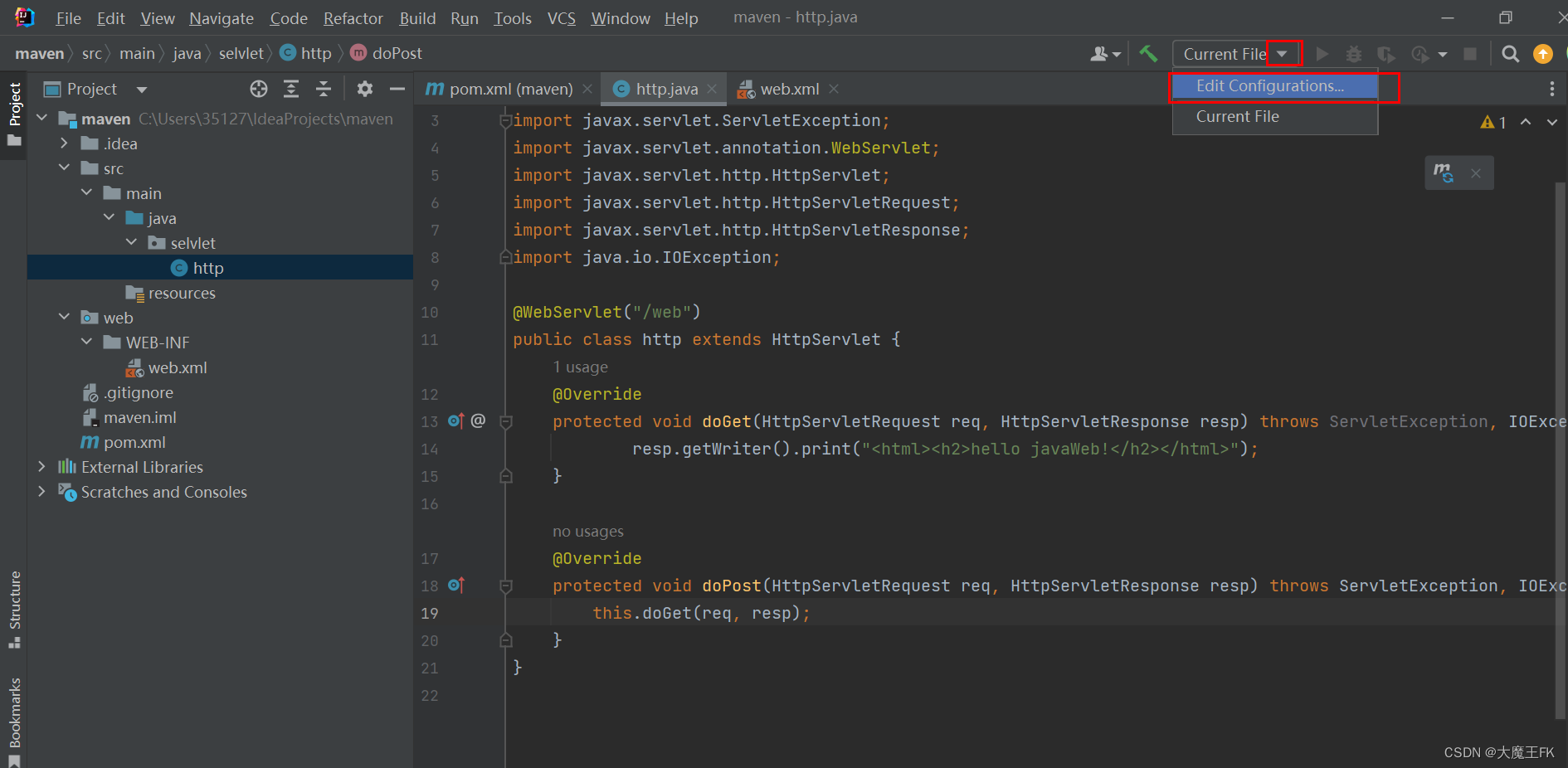Collapse the selvlet package
1568x768 pixels.
pos(132,242)
